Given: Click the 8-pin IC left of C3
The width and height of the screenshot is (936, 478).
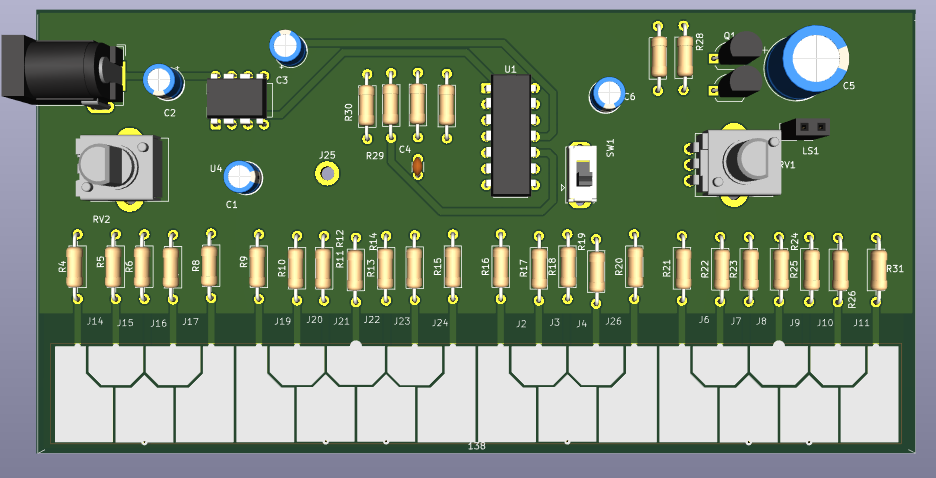Looking at the screenshot, I should 238,99.
